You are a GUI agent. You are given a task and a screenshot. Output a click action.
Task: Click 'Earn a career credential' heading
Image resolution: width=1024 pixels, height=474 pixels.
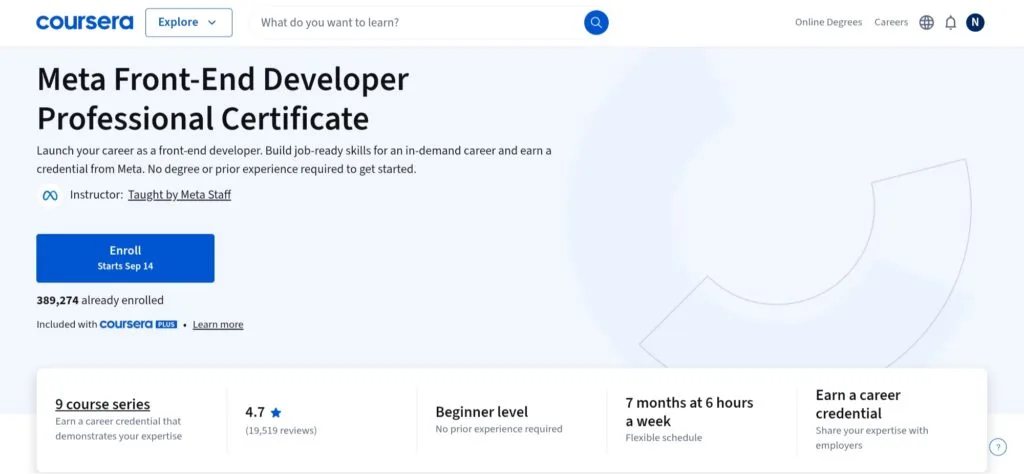click(x=858, y=404)
